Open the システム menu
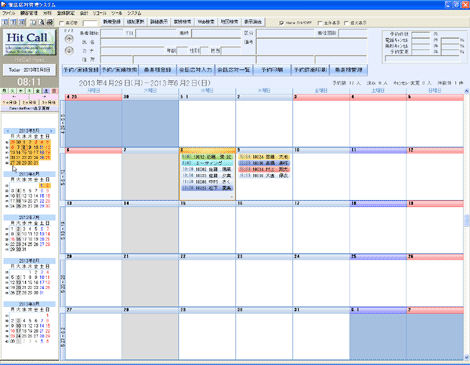This screenshot has height=365, width=470. (134, 13)
